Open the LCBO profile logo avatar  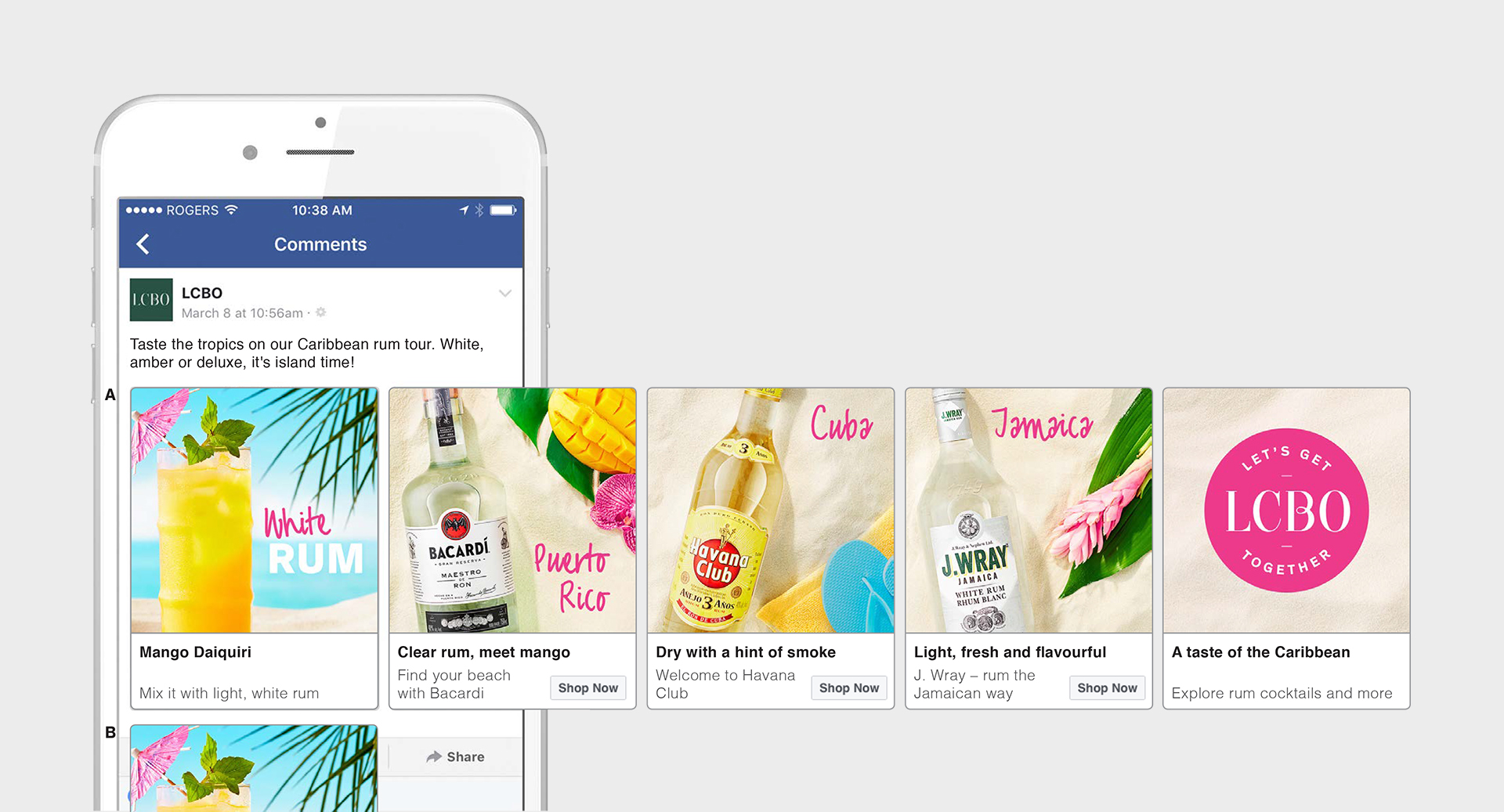(151, 300)
